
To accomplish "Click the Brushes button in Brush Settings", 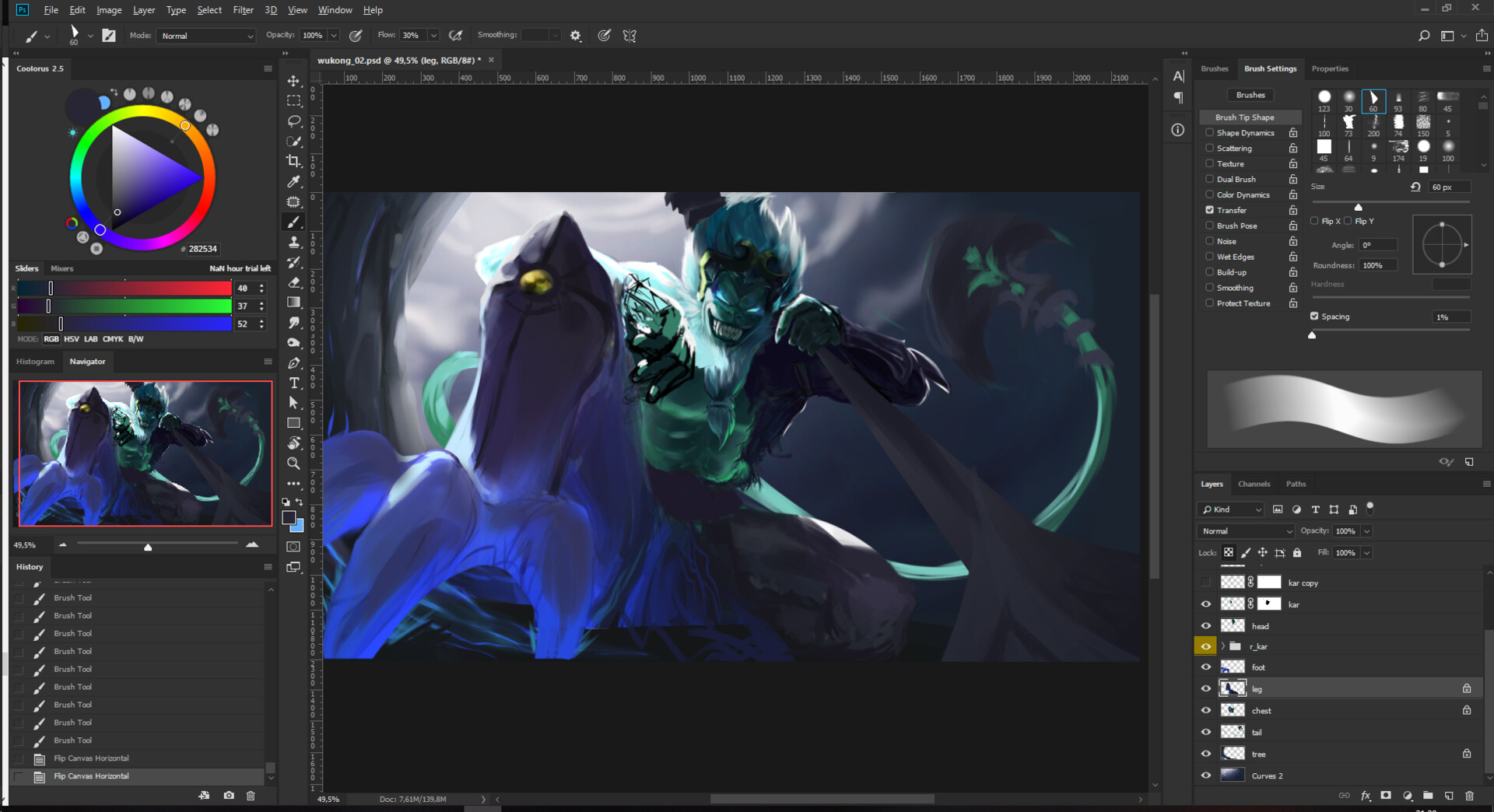I will click(1250, 95).
